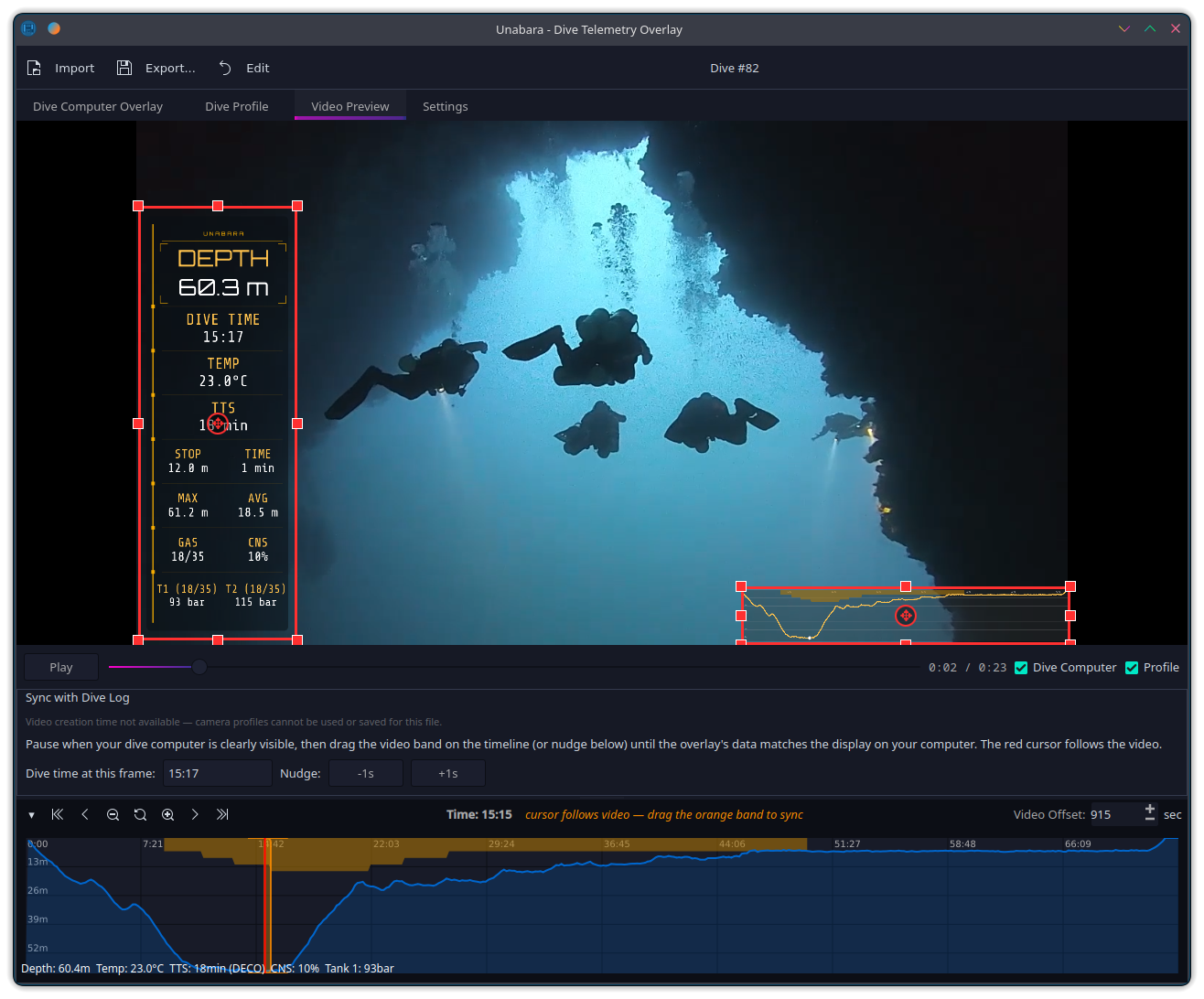Click top-left handle of profile overlay

pyautogui.click(x=741, y=586)
